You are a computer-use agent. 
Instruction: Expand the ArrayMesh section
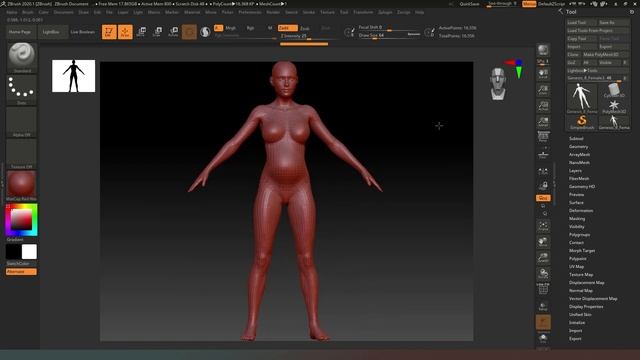(x=579, y=155)
